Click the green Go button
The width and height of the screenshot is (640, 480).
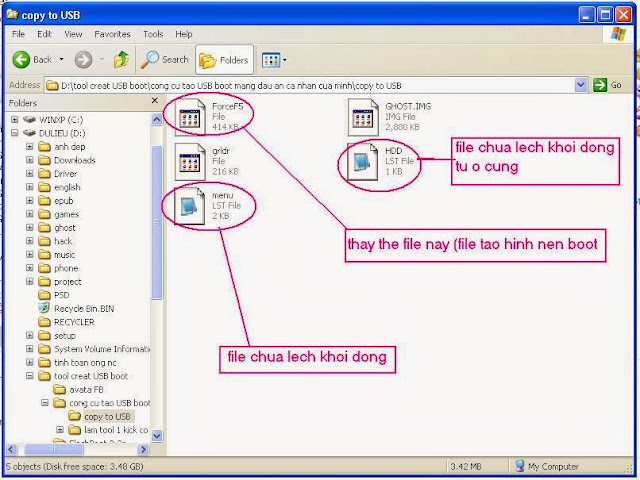coord(608,85)
